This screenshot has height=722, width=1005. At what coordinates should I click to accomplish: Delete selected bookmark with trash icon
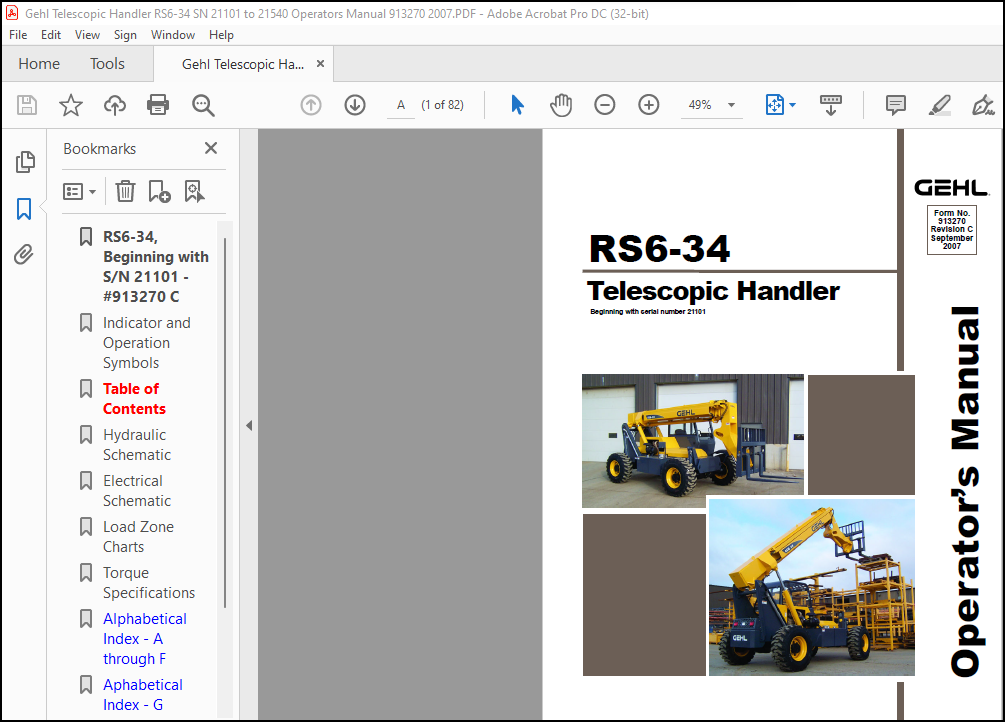[x=125, y=191]
